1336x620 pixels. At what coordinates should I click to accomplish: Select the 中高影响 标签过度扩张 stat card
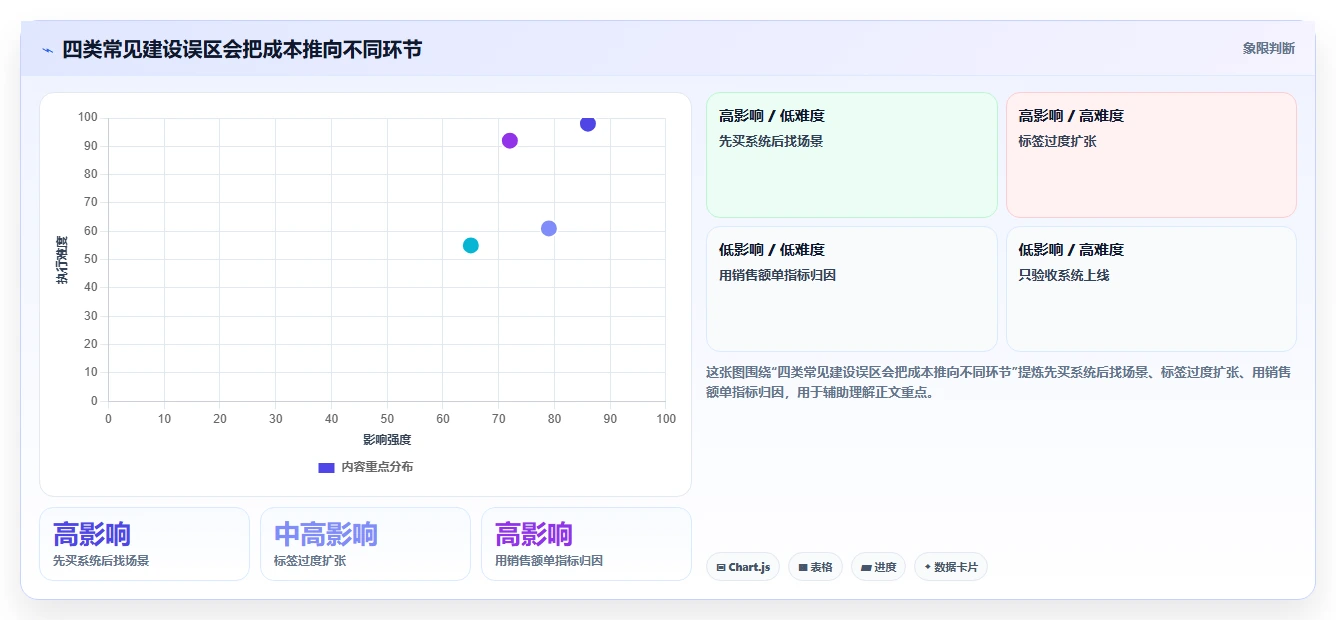point(365,544)
